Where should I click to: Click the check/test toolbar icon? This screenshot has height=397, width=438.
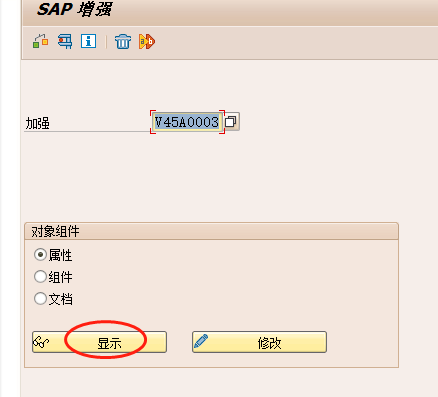(x=65, y=41)
